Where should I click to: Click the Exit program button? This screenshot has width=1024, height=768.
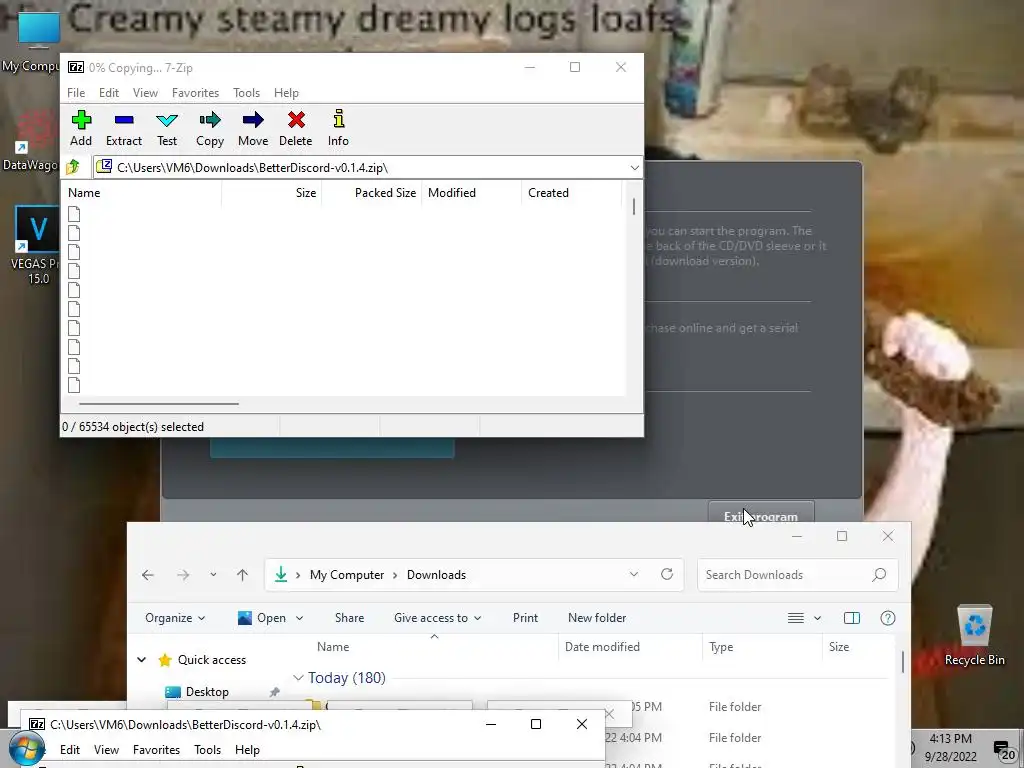(x=761, y=512)
